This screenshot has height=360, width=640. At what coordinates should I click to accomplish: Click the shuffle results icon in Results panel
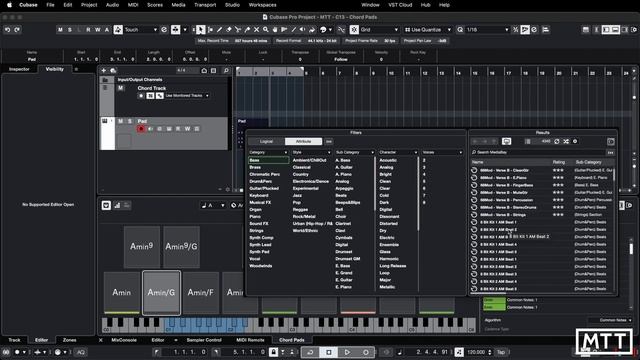[566, 141]
